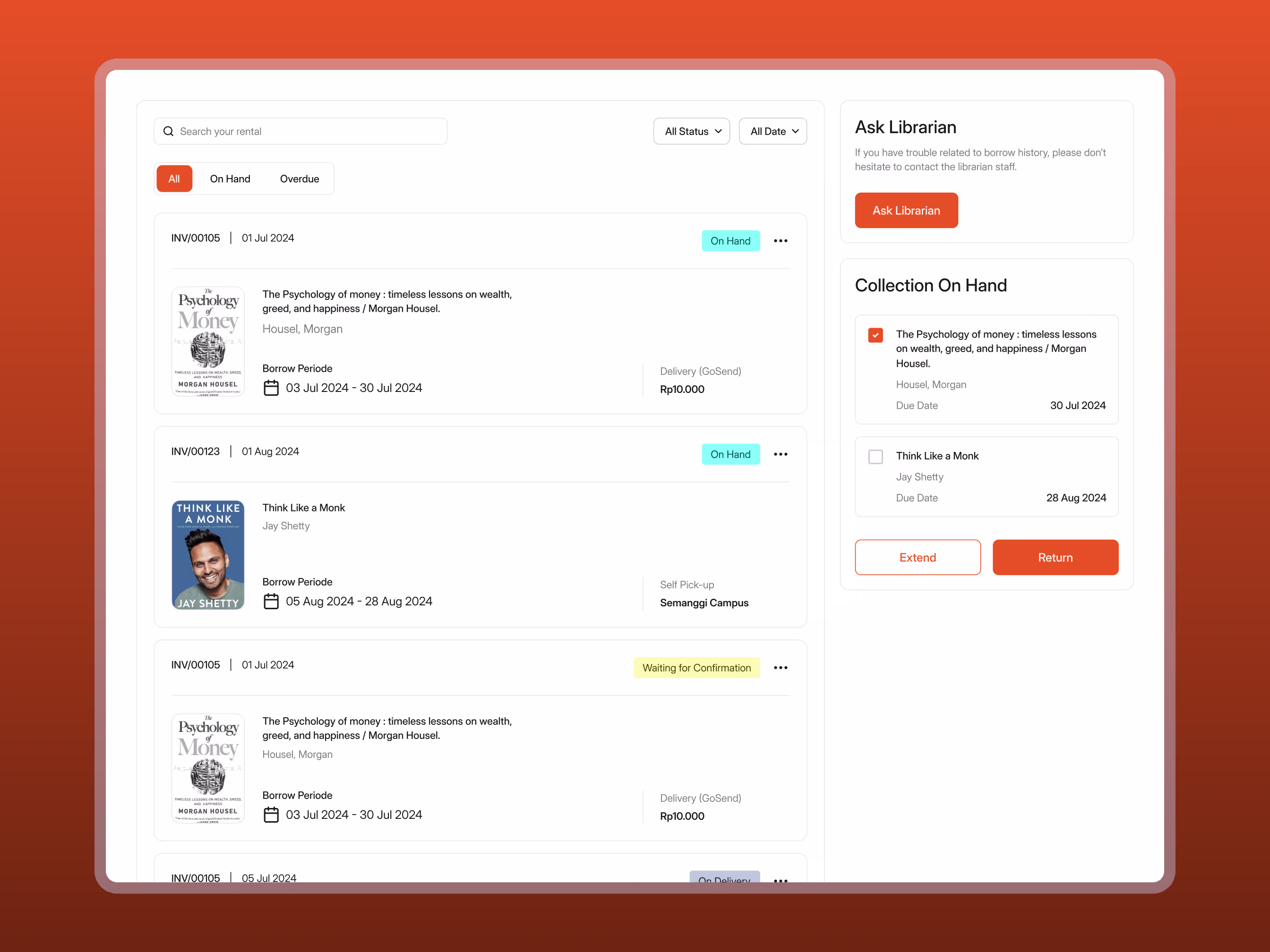This screenshot has width=1270, height=952.
Task: Focus the Search your rental field
Action: [300, 131]
